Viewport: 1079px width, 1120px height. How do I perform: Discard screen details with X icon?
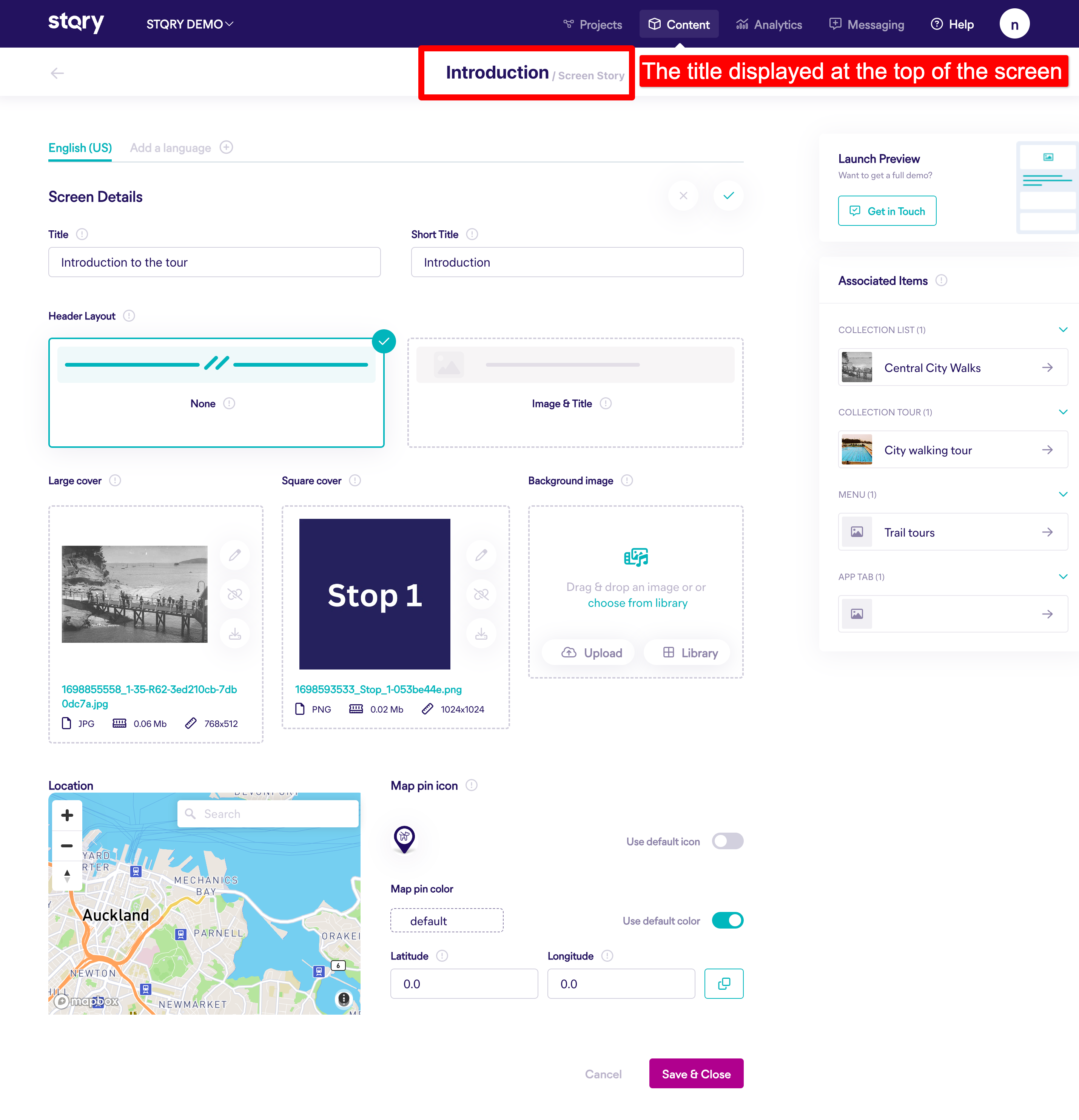point(683,196)
